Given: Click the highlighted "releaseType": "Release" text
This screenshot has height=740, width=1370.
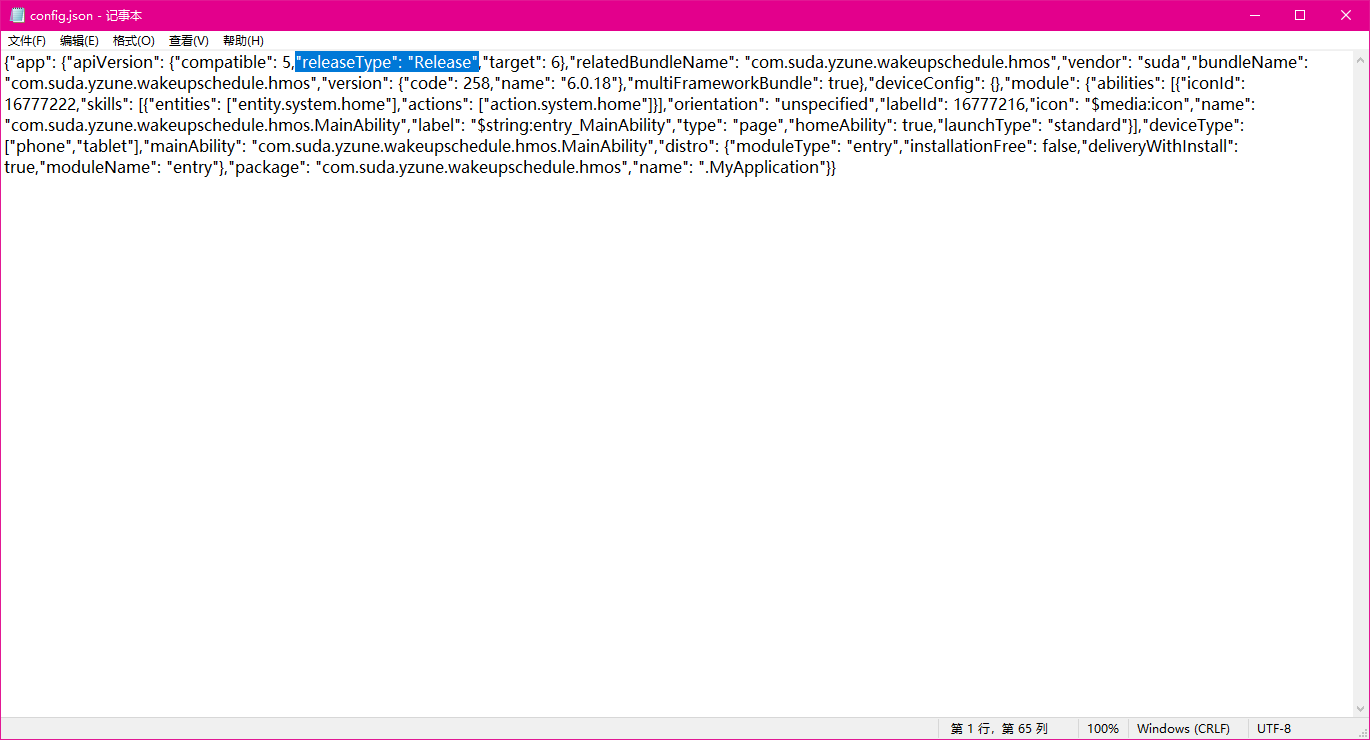Looking at the screenshot, I should (387, 62).
